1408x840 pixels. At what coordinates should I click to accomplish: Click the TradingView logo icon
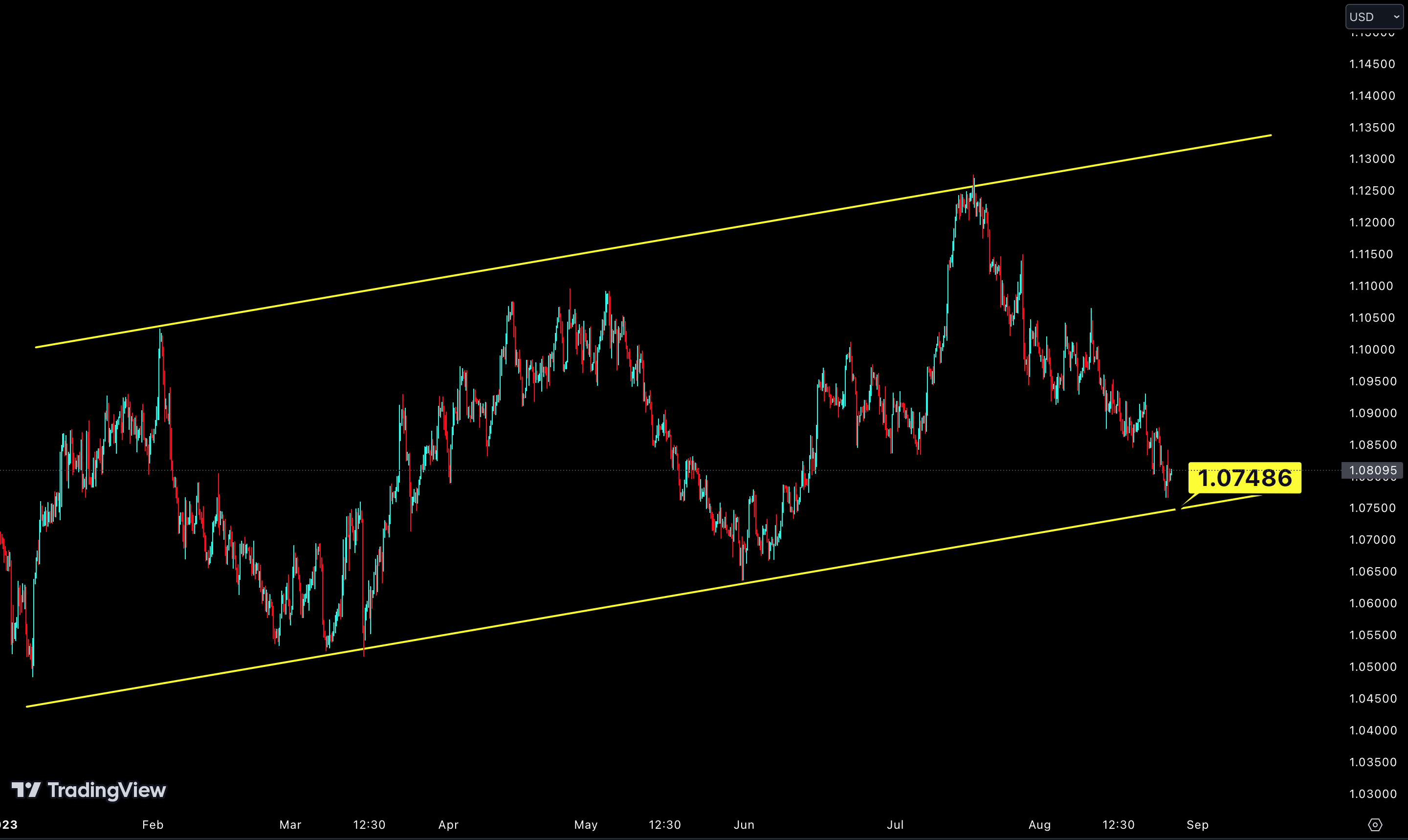coord(26,790)
